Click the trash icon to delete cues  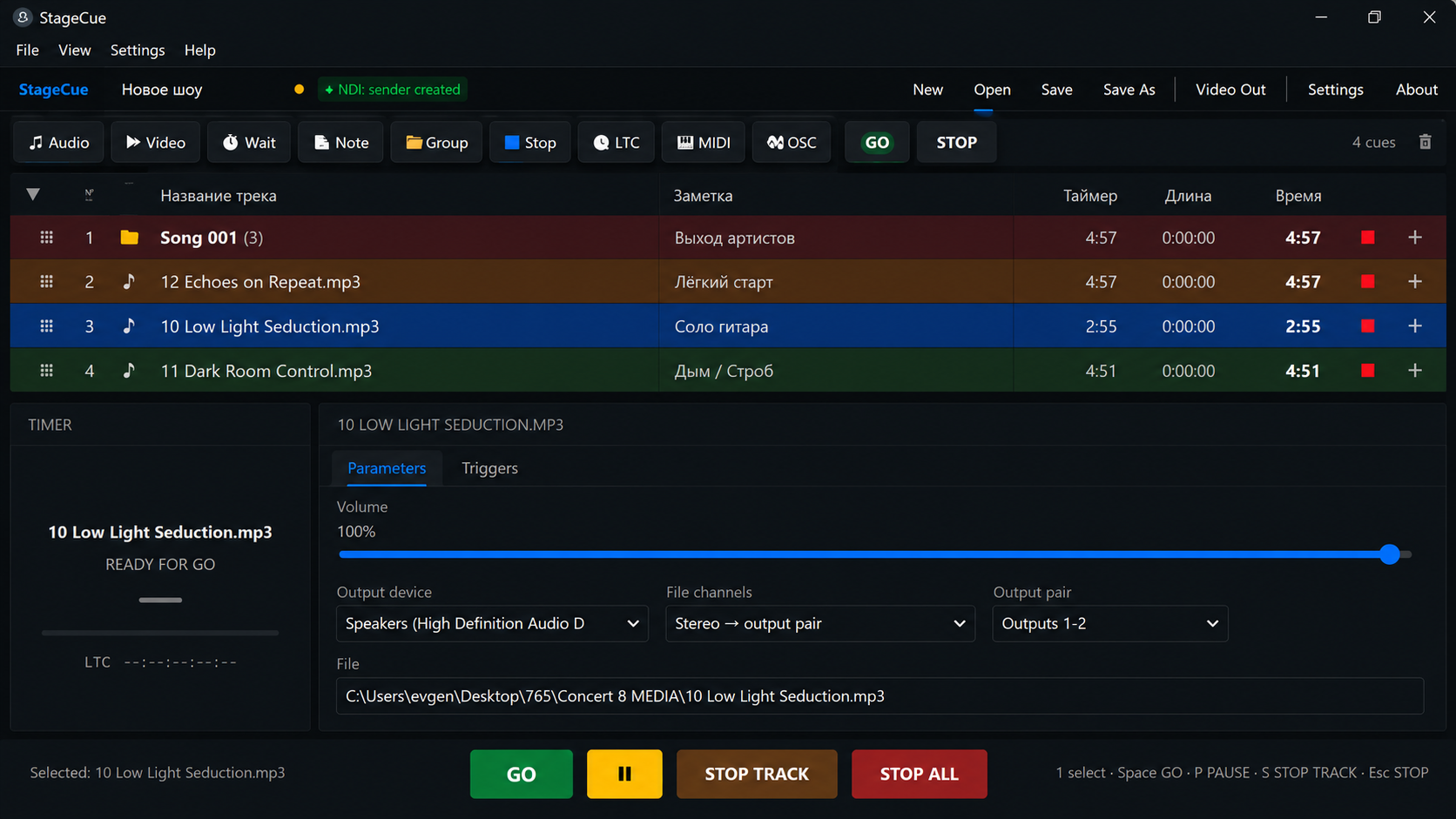tap(1426, 142)
